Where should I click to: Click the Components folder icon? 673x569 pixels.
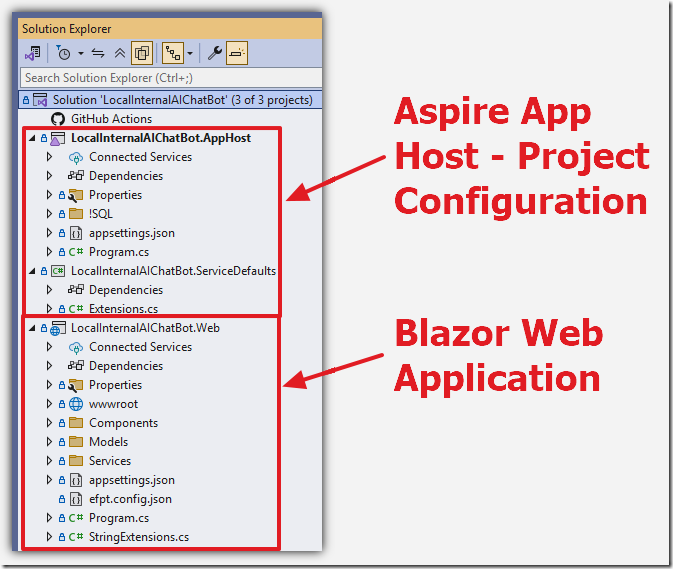click(76, 423)
